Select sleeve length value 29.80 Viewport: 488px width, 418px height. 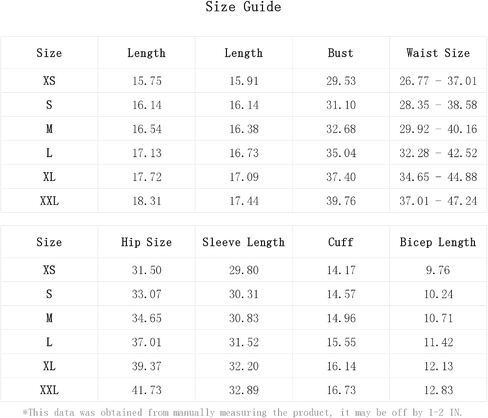(244, 270)
